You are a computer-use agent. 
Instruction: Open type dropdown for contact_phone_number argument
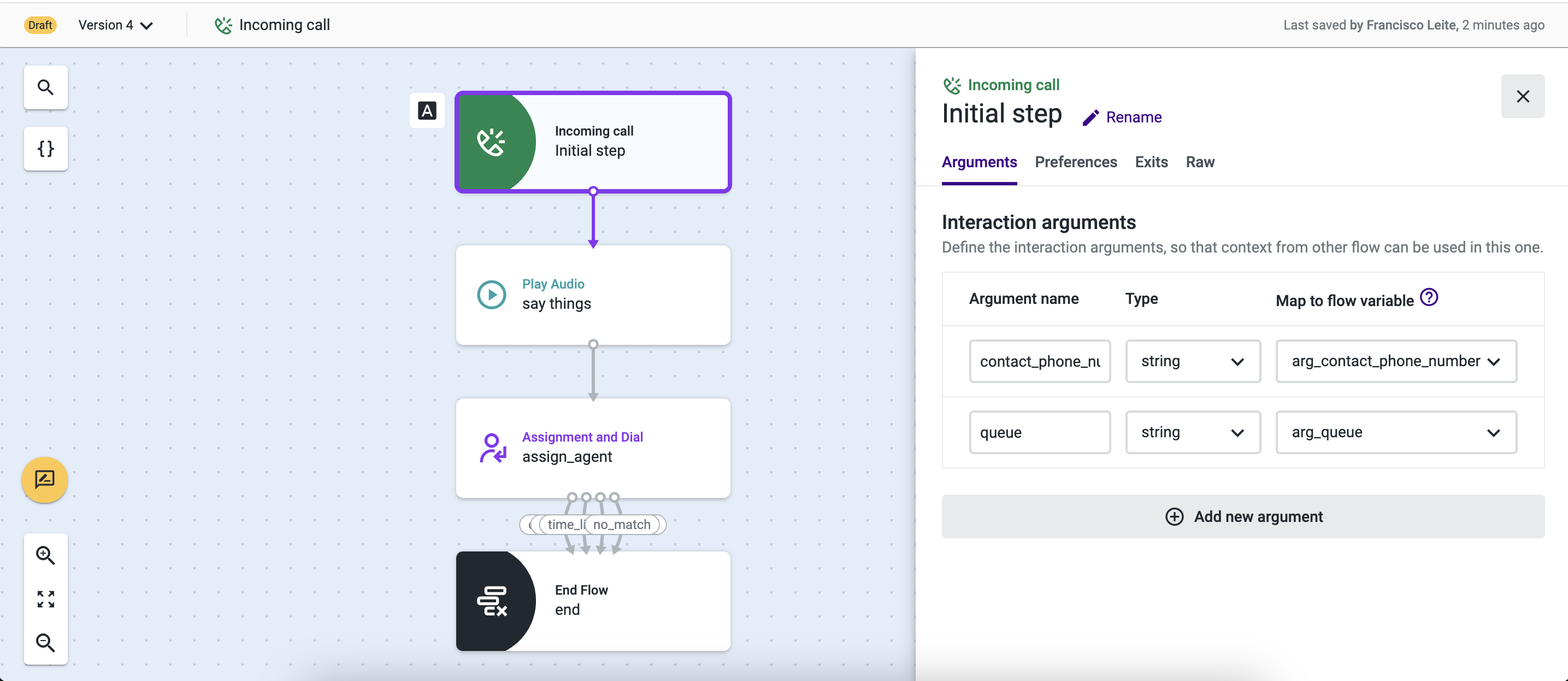[x=1193, y=361]
